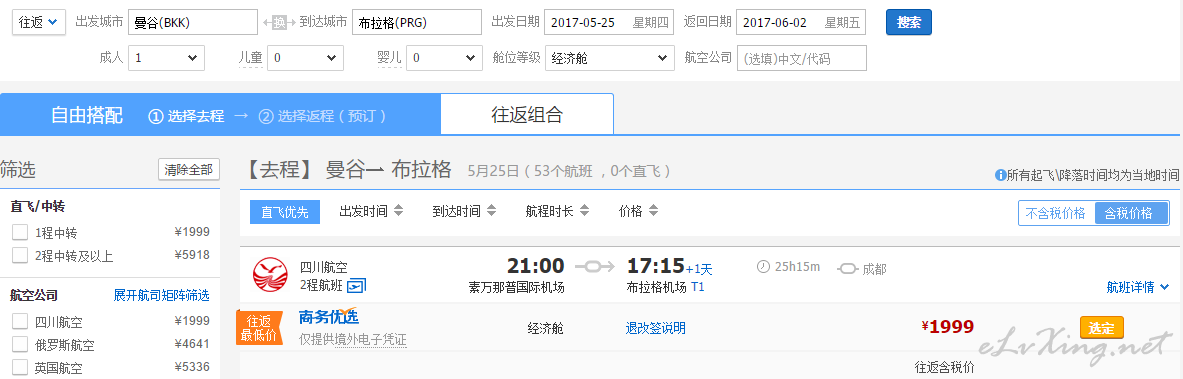
Task: Expand 航班详情 for the Sichuan Airlines flight
Action: 1138,287
